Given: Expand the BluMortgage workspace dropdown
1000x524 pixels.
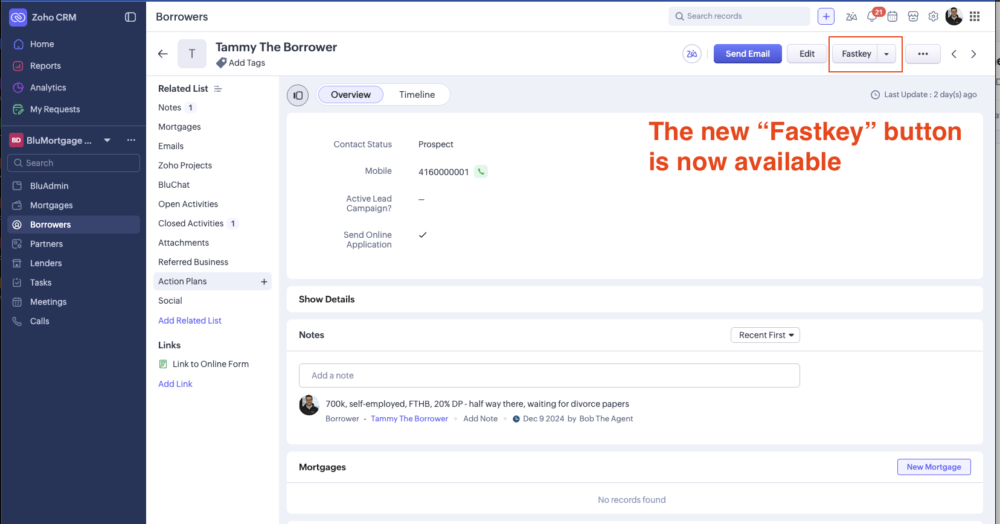Looking at the screenshot, I should pyautogui.click(x=107, y=140).
